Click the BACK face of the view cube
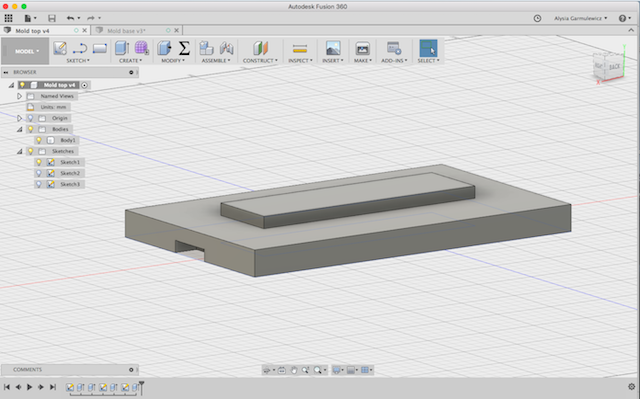The image size is (640, 399). [614, 66]
